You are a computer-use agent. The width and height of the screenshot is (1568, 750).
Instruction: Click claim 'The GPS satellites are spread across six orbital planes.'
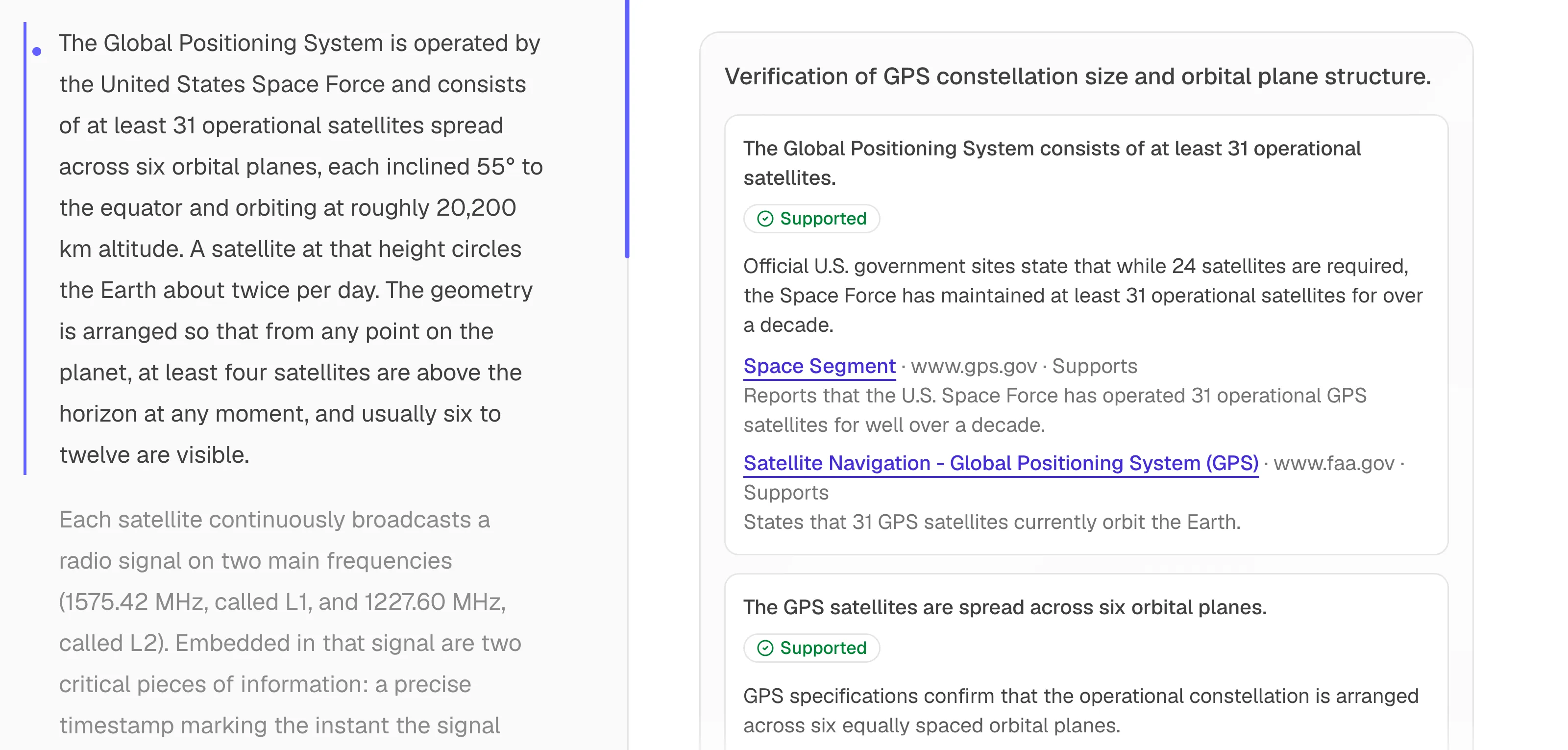[x=1005, y=607]
